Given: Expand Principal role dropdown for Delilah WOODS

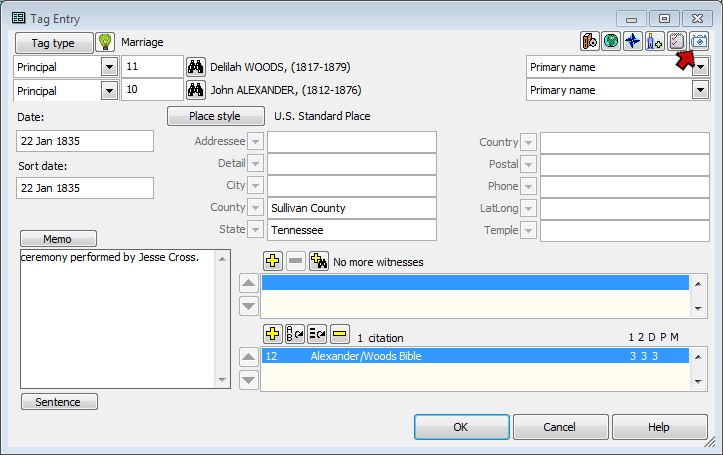Looking at the screenshot, I should (109, 67).
